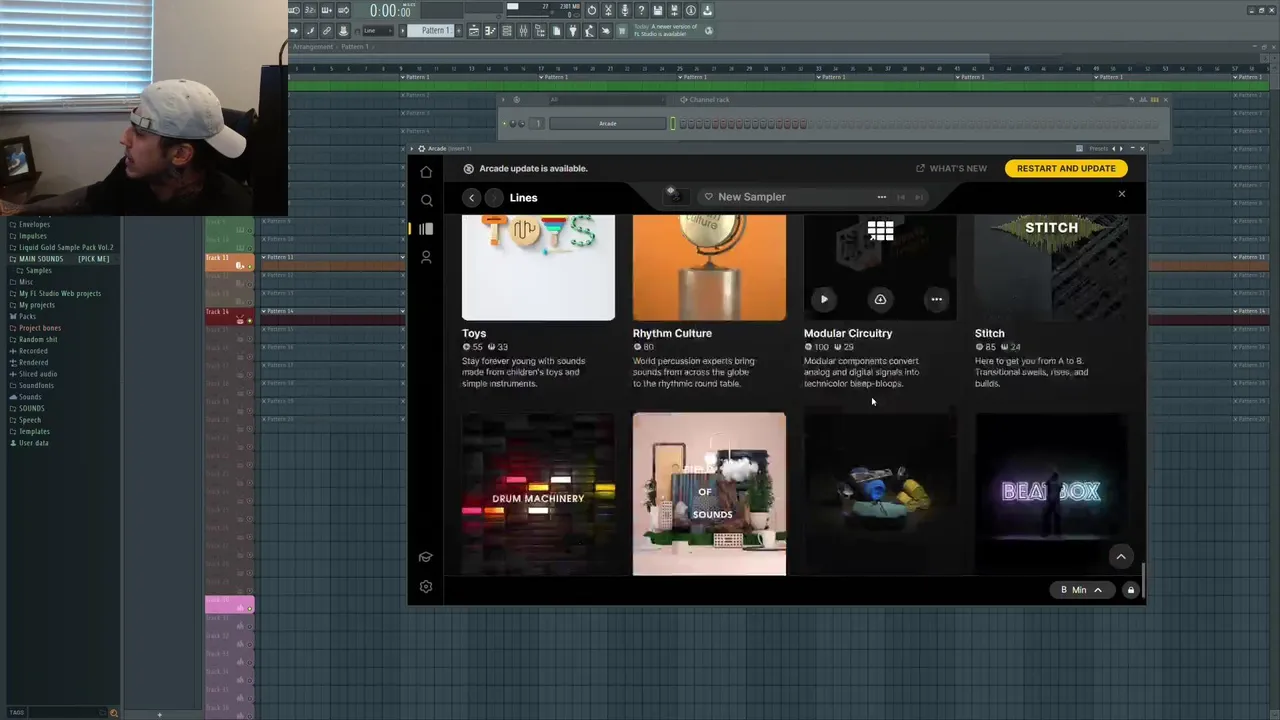Viewport: 1280px width, 720px height.
Task: Open the Field of Sounds line
Action: tap(709, 494)
